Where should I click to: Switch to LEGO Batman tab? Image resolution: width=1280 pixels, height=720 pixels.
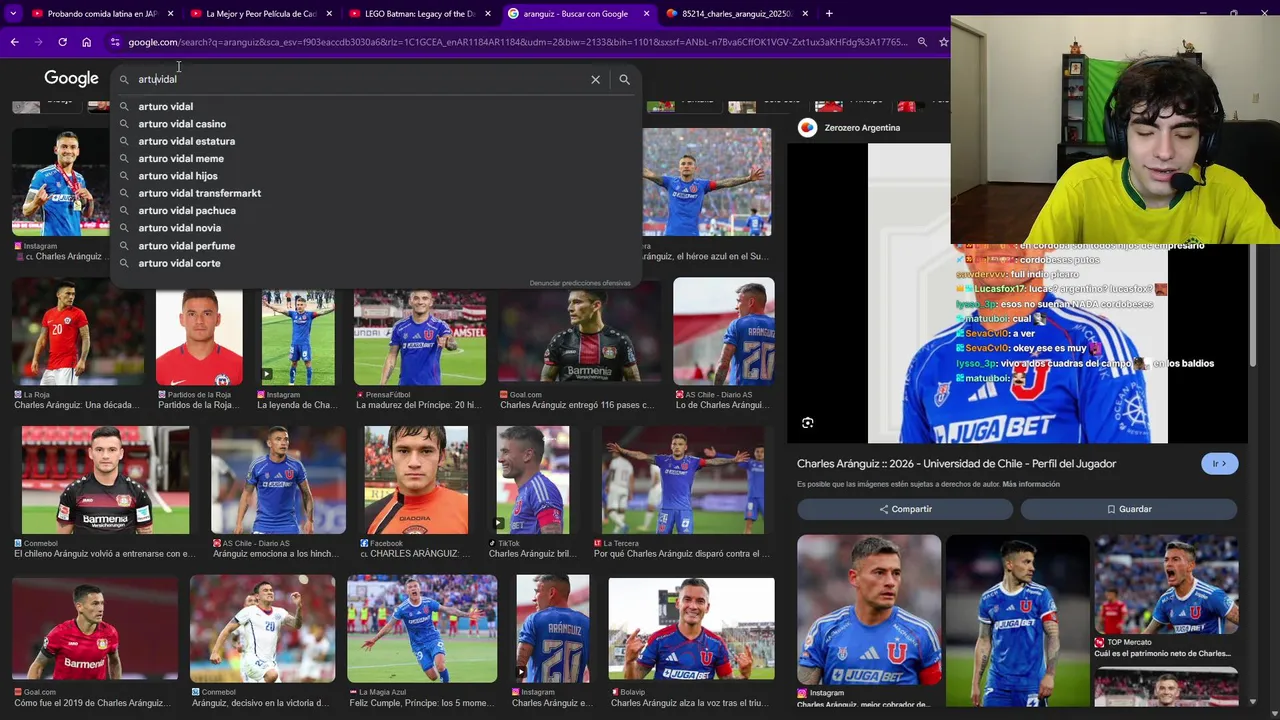point(419,14)
